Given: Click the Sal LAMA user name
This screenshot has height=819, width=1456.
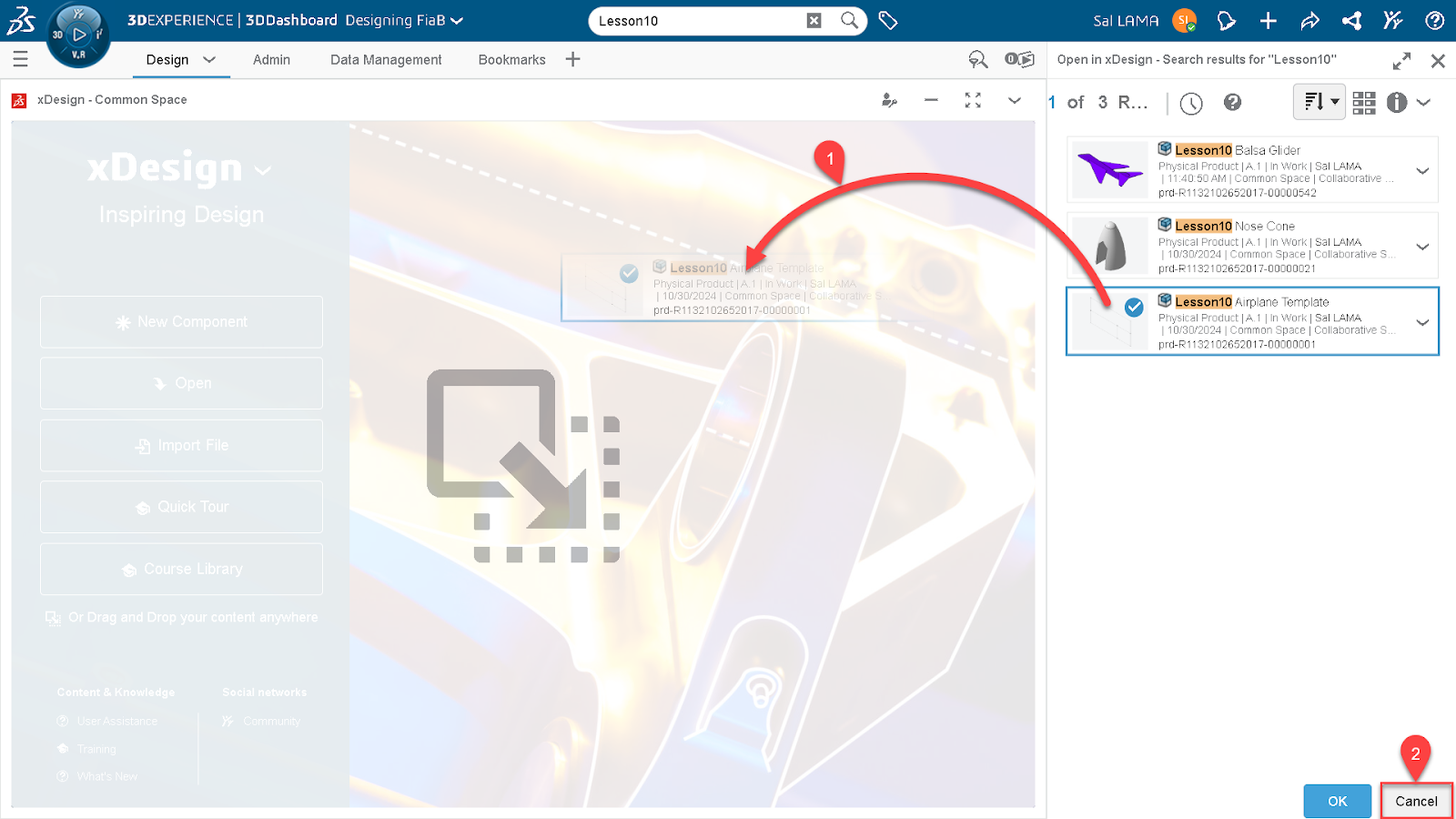Looking at the screenshot, I should pos(1126,21).
